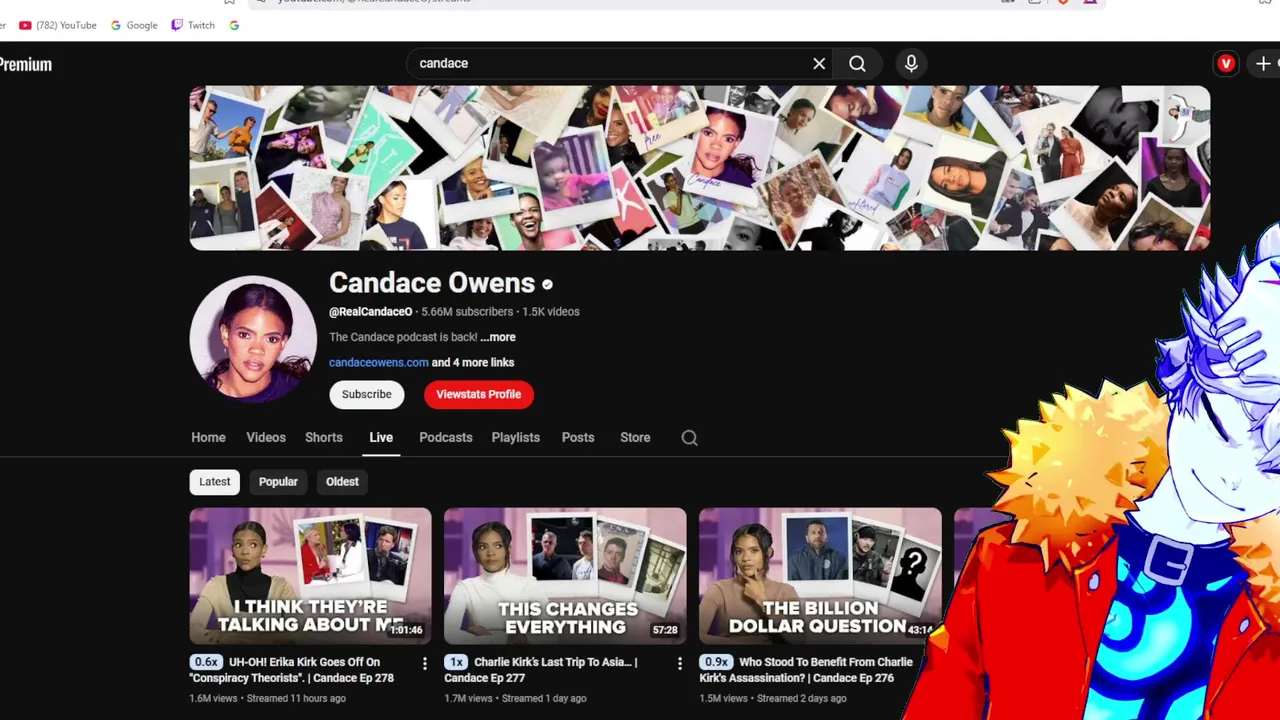Switch to the Store tab
Screen dimensions: 1280x720
(635, 437)
